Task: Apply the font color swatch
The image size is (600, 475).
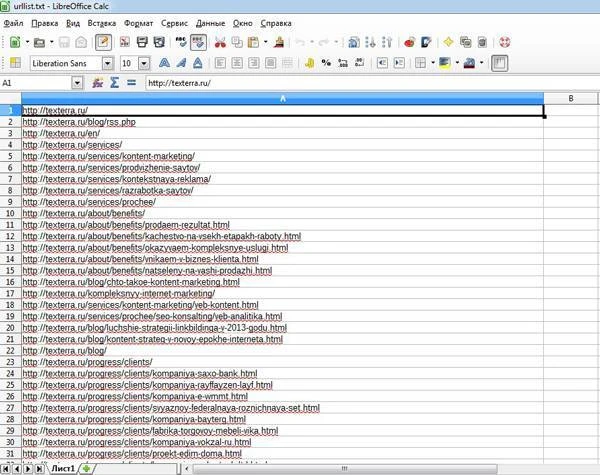Action: 469,63
